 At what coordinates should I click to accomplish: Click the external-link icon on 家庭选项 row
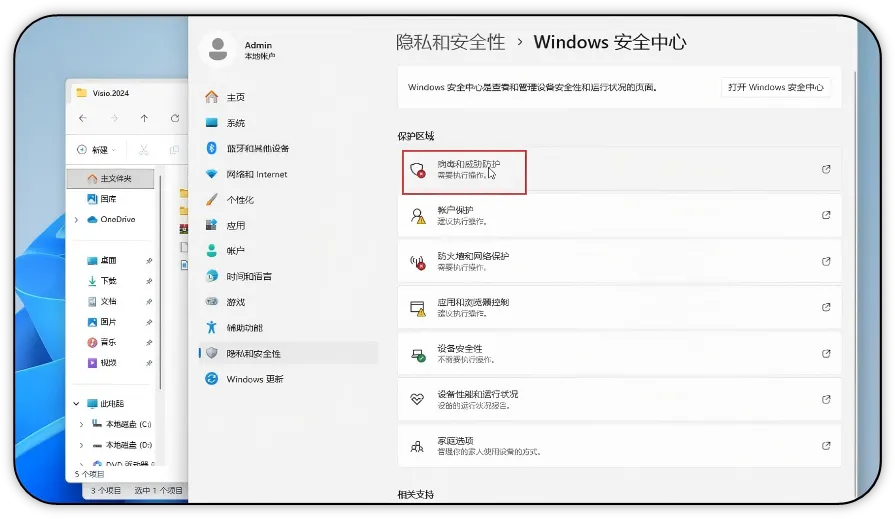click(826, 446)
